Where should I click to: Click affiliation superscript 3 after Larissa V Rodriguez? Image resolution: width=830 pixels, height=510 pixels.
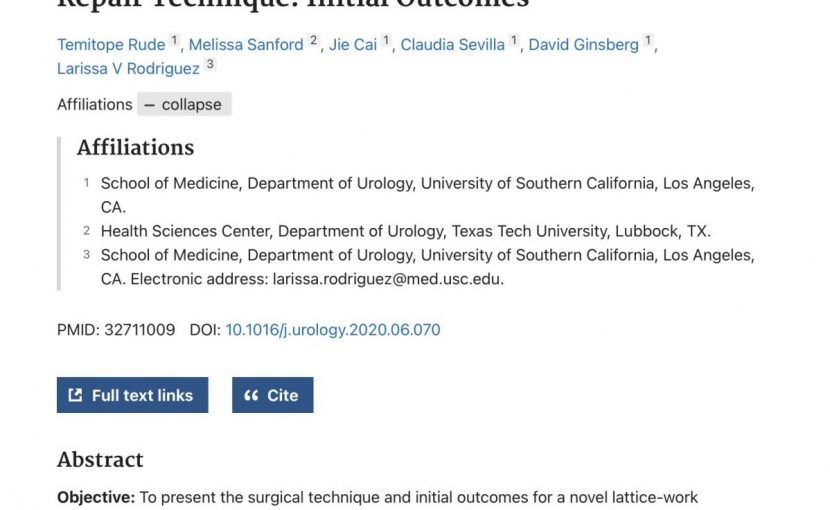(x=210, y=65)
